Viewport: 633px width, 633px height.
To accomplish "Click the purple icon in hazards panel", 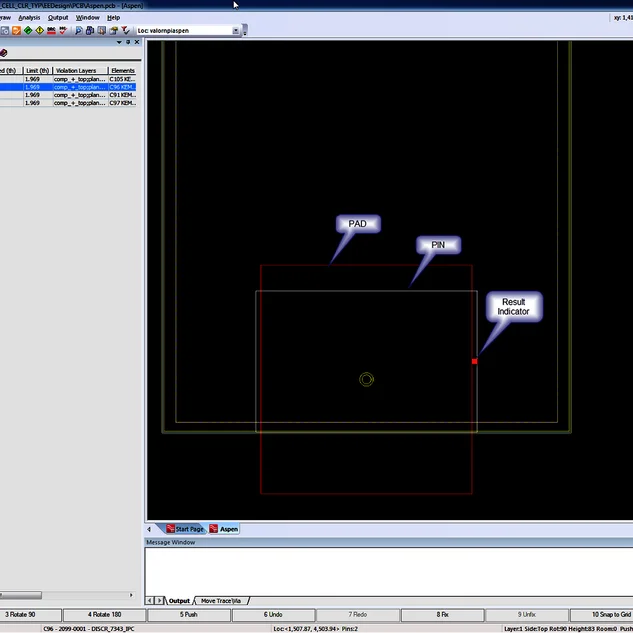I will click(x=4, y=53).
